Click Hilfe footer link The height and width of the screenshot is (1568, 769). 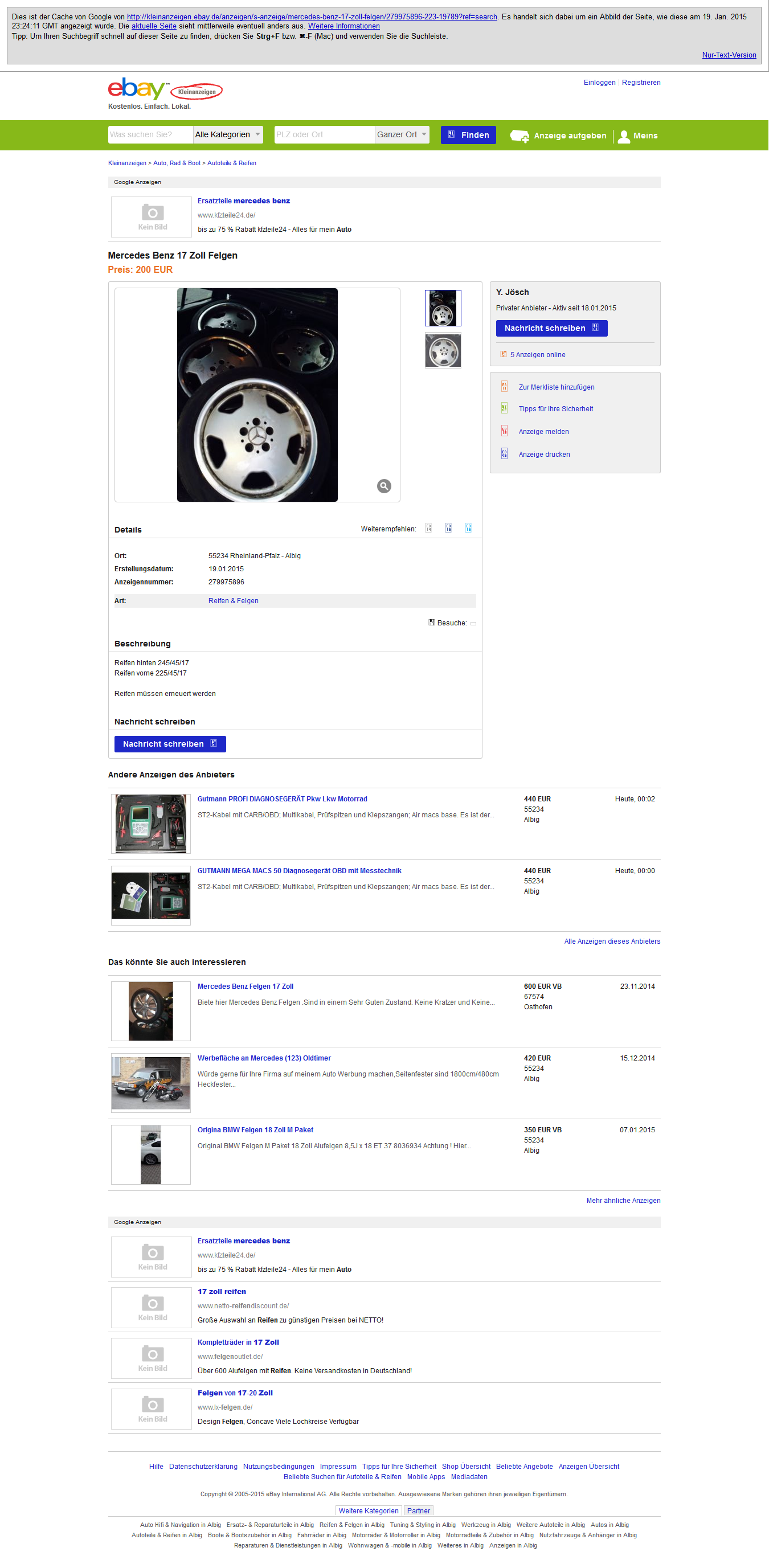coord(156,1467)
